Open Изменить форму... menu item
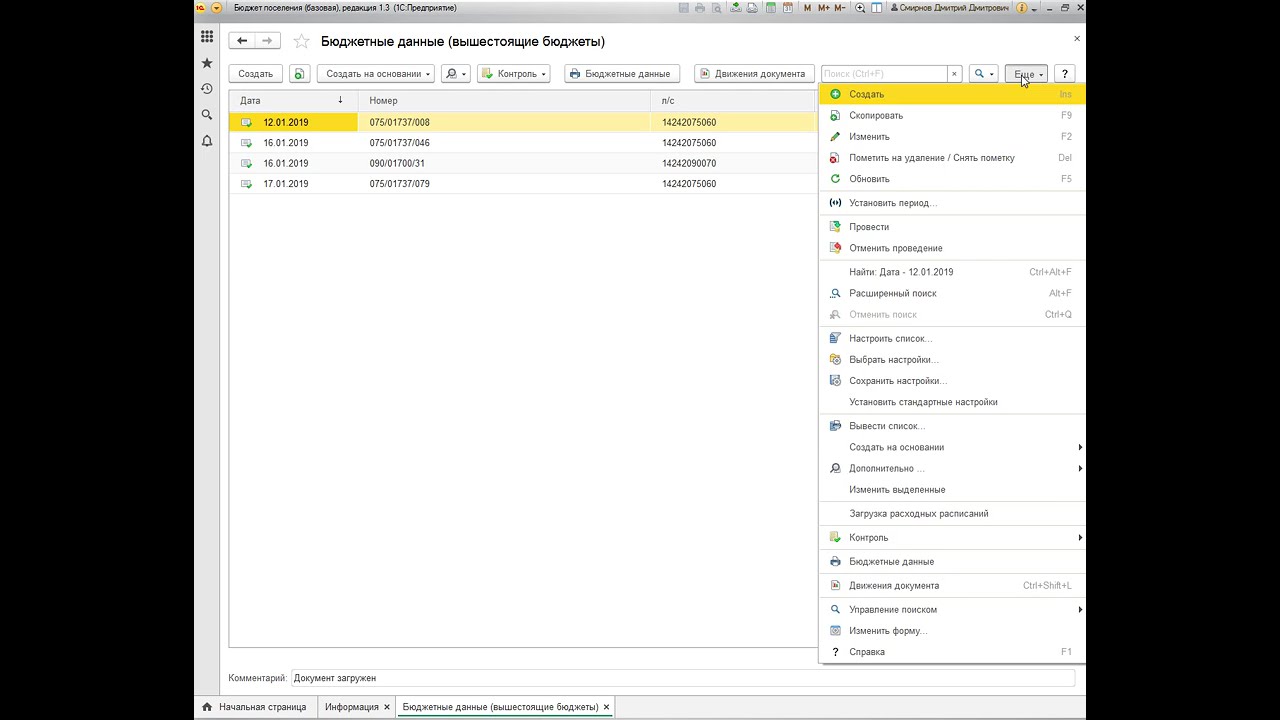 click(951, 631)
